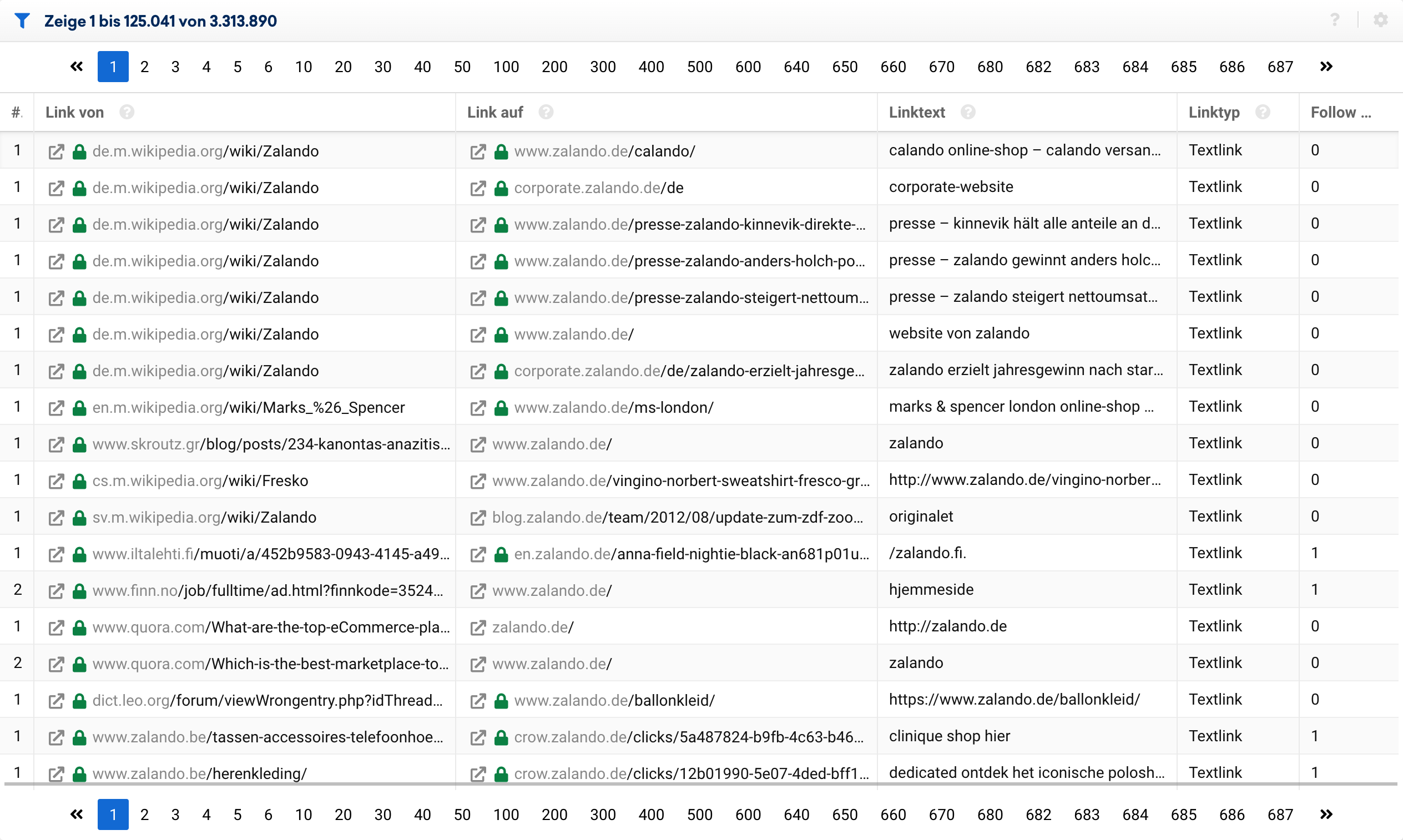Viewport: 1403px width, 840px height.
Task: Click the horizontal scrollbar below the table
Action: point(701,784)
